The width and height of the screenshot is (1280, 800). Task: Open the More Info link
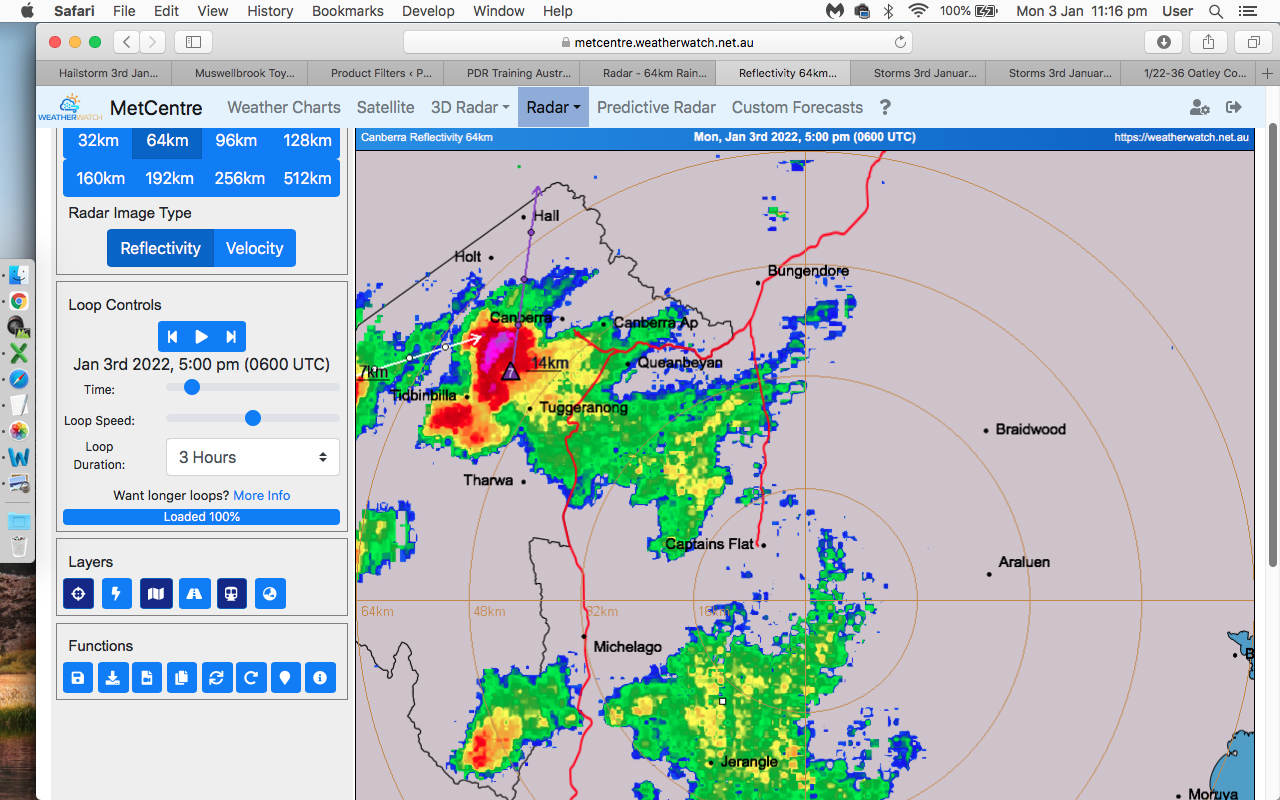(262, 495)
